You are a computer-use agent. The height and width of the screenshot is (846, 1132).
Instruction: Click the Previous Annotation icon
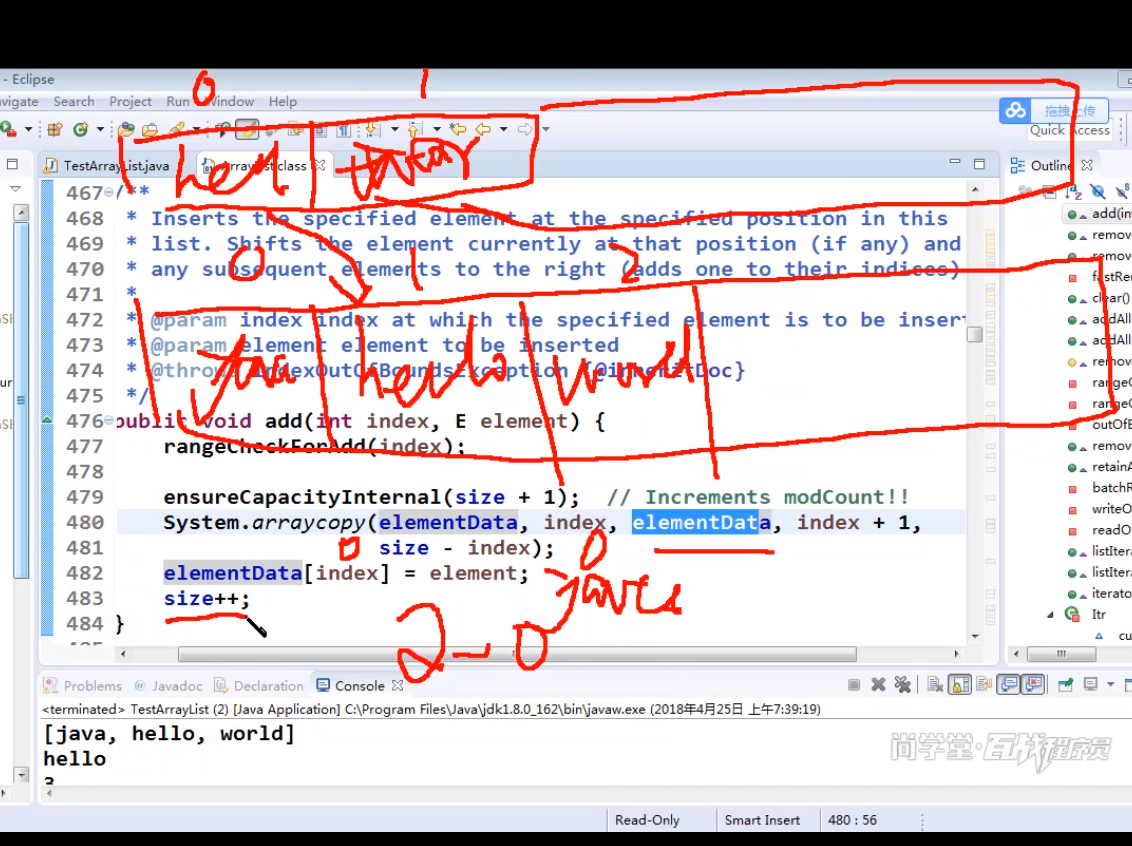coord(415,129)
